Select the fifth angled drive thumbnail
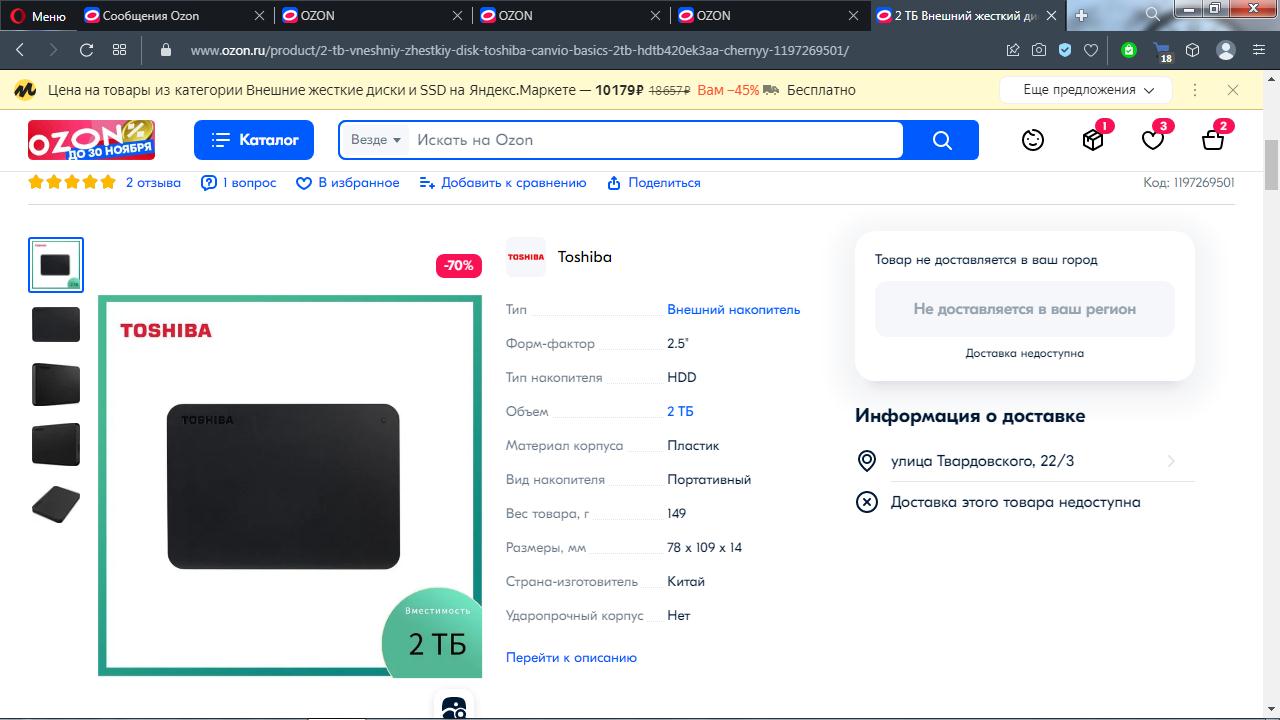Viewport: 1280px width, 720px height. [56, 505]
